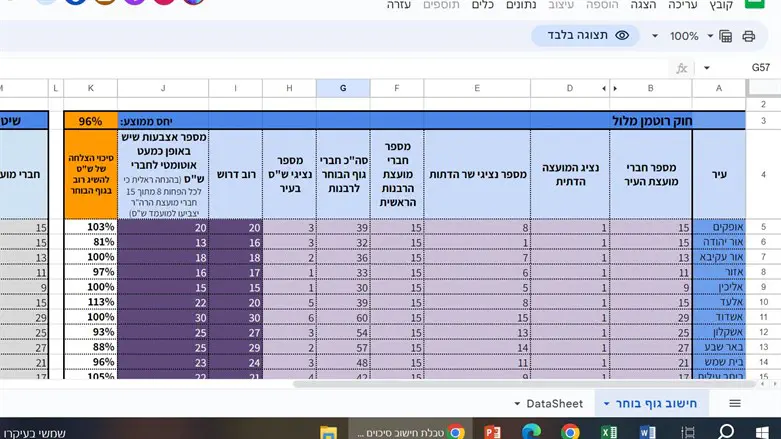Open the greyed תוספים menu
The height and width of the screenshot is (439, 781).
(x=441, y=5)
